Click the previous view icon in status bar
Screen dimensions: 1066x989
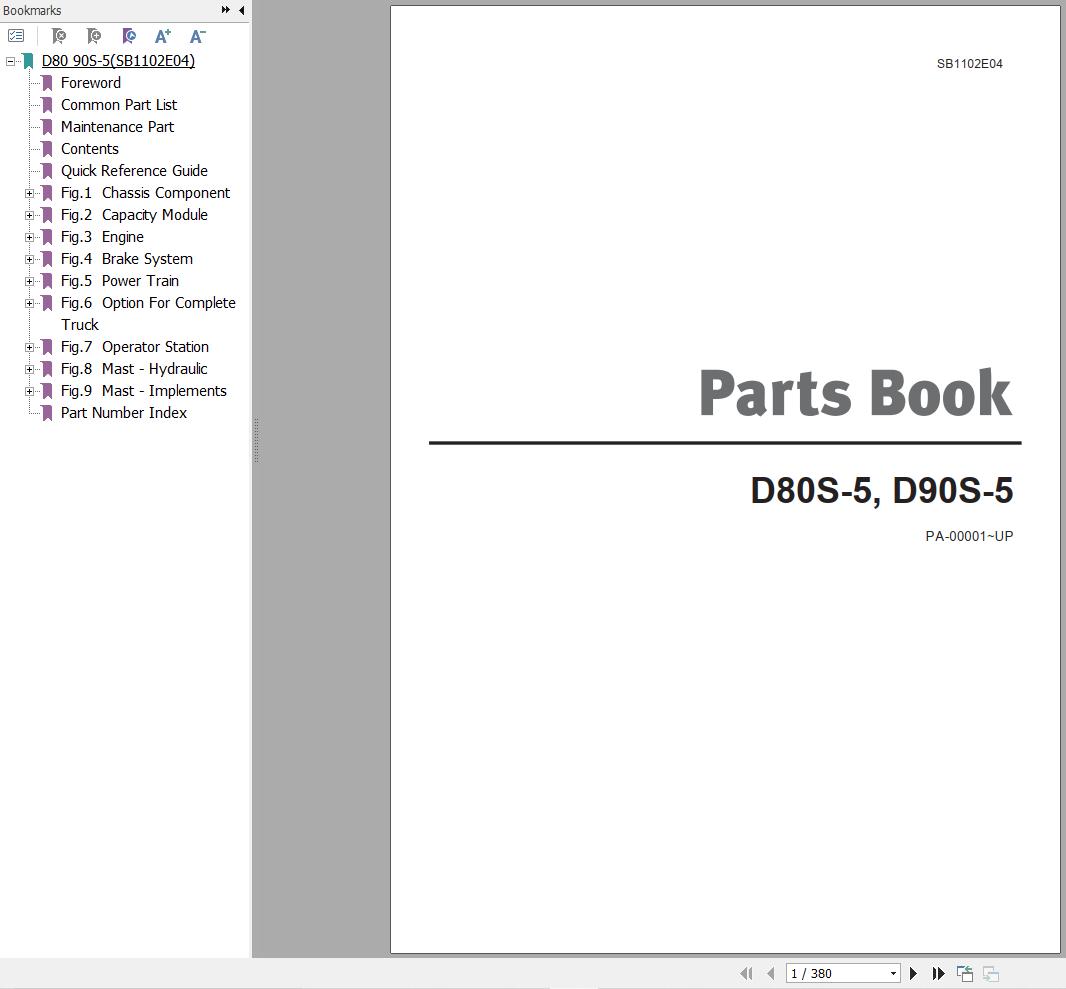click(965, 973)
